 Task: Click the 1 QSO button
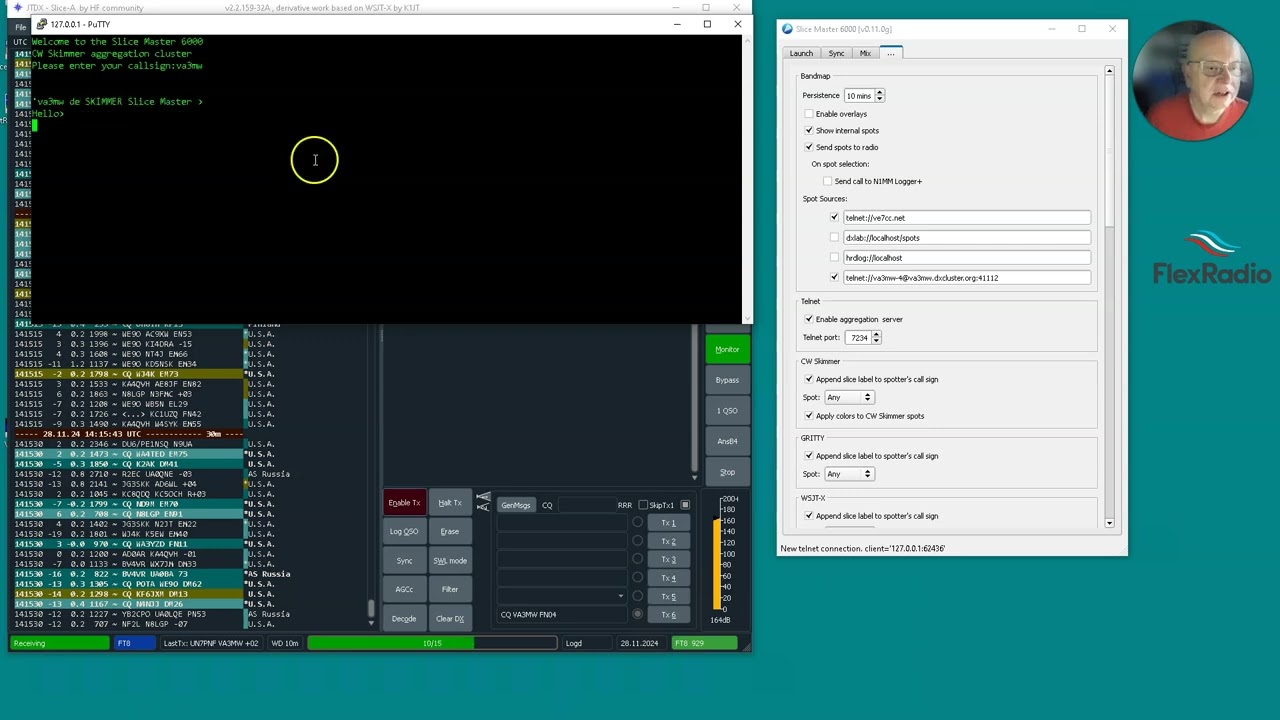[x=727, y=411]
